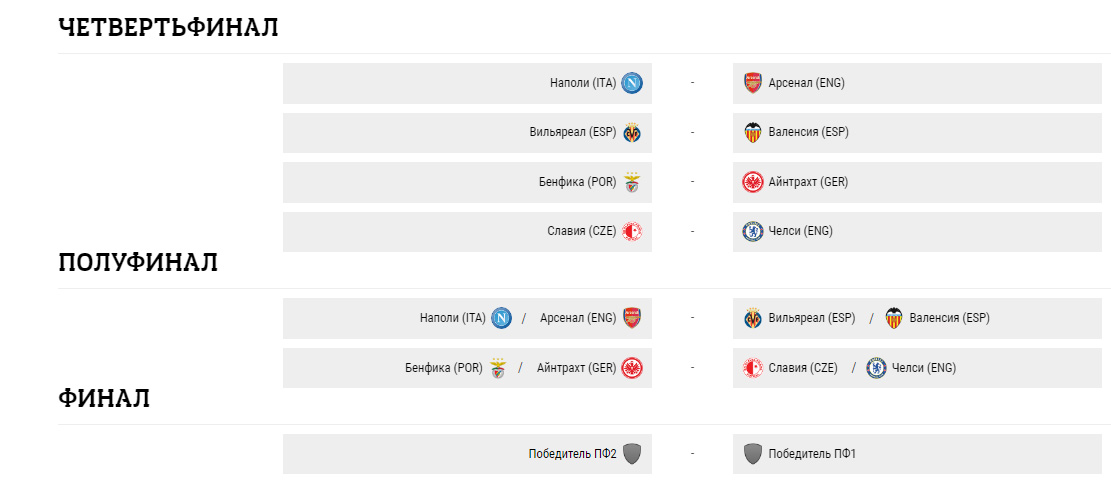
Task: Click the dash between Бенфика and Айнтрахт quarterfinal
Action: pyautogui.click(x=692, y=182)
